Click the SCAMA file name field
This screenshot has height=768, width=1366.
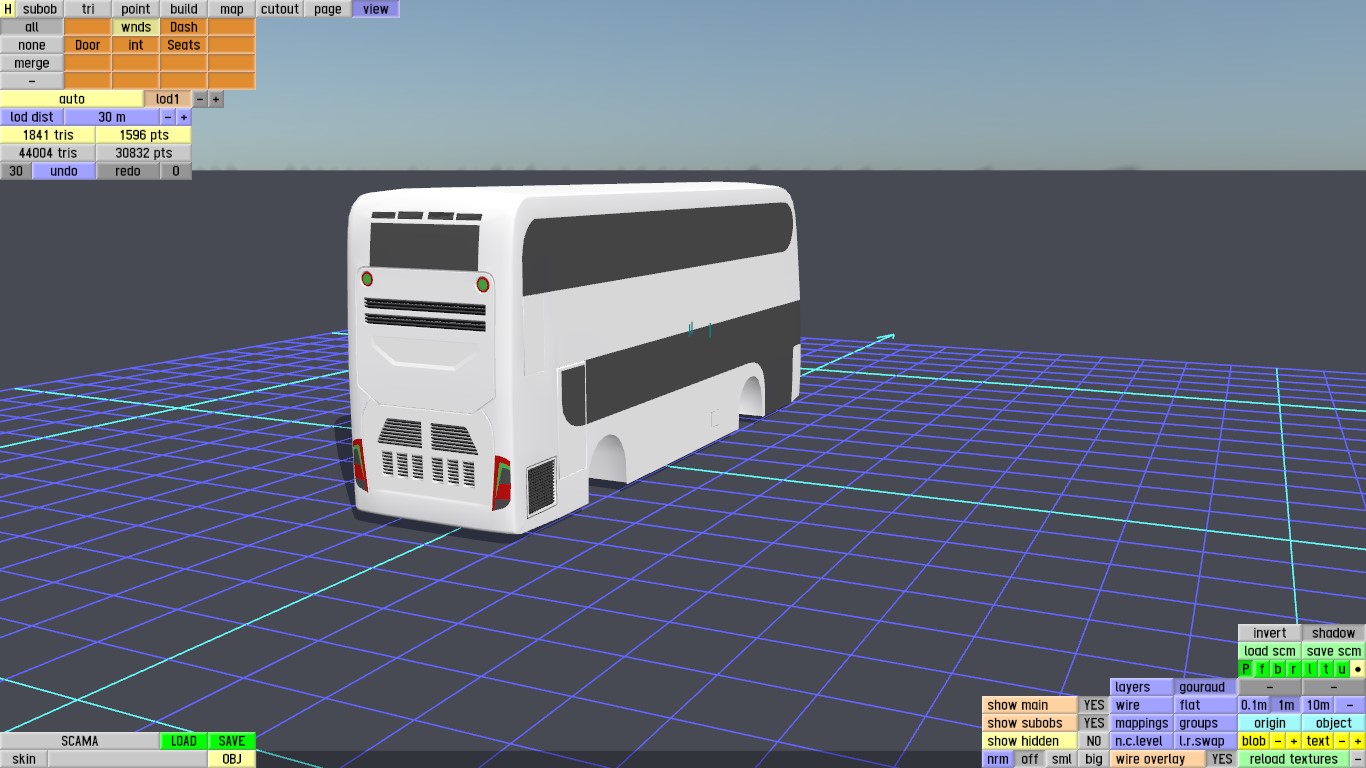click(80, 741)
